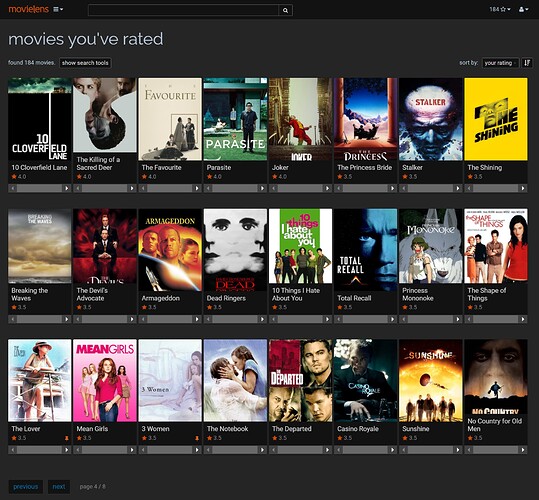Click the horizontal scrollbar track under Mean Girls
539x500 pixels.
(105, 450)
